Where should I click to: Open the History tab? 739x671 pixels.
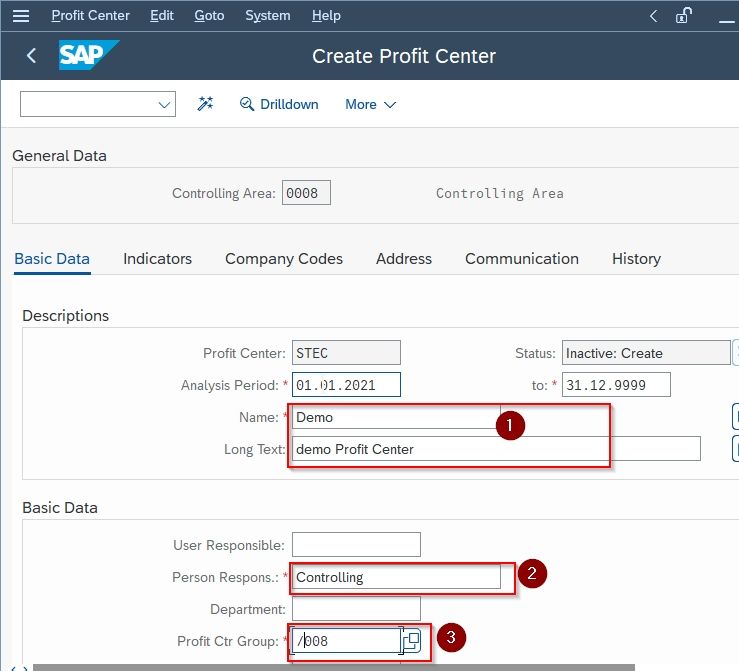tap(636, 259)
